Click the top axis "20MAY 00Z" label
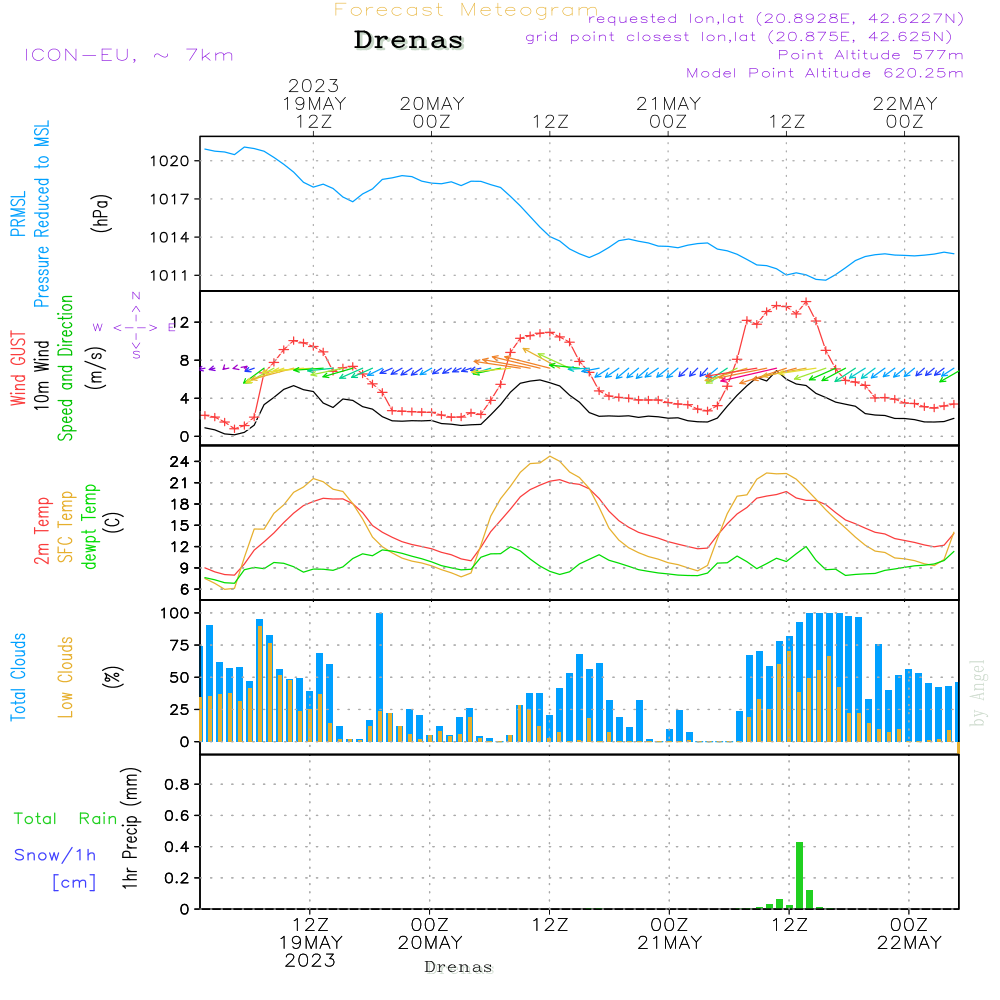Image resolution: width=1000 pixels, height=1000 pixels. [x=432, y=112]
